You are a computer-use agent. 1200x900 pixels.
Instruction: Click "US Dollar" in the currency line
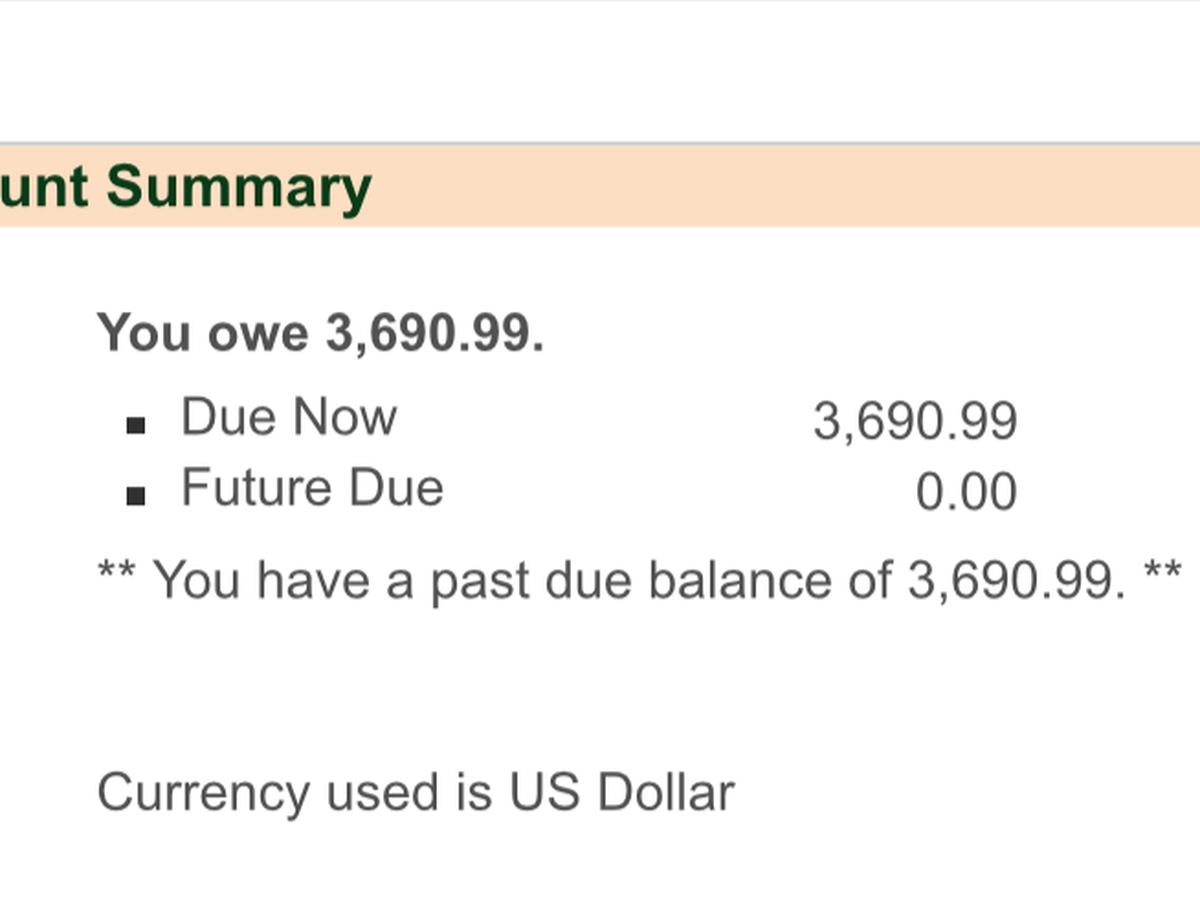622,793
